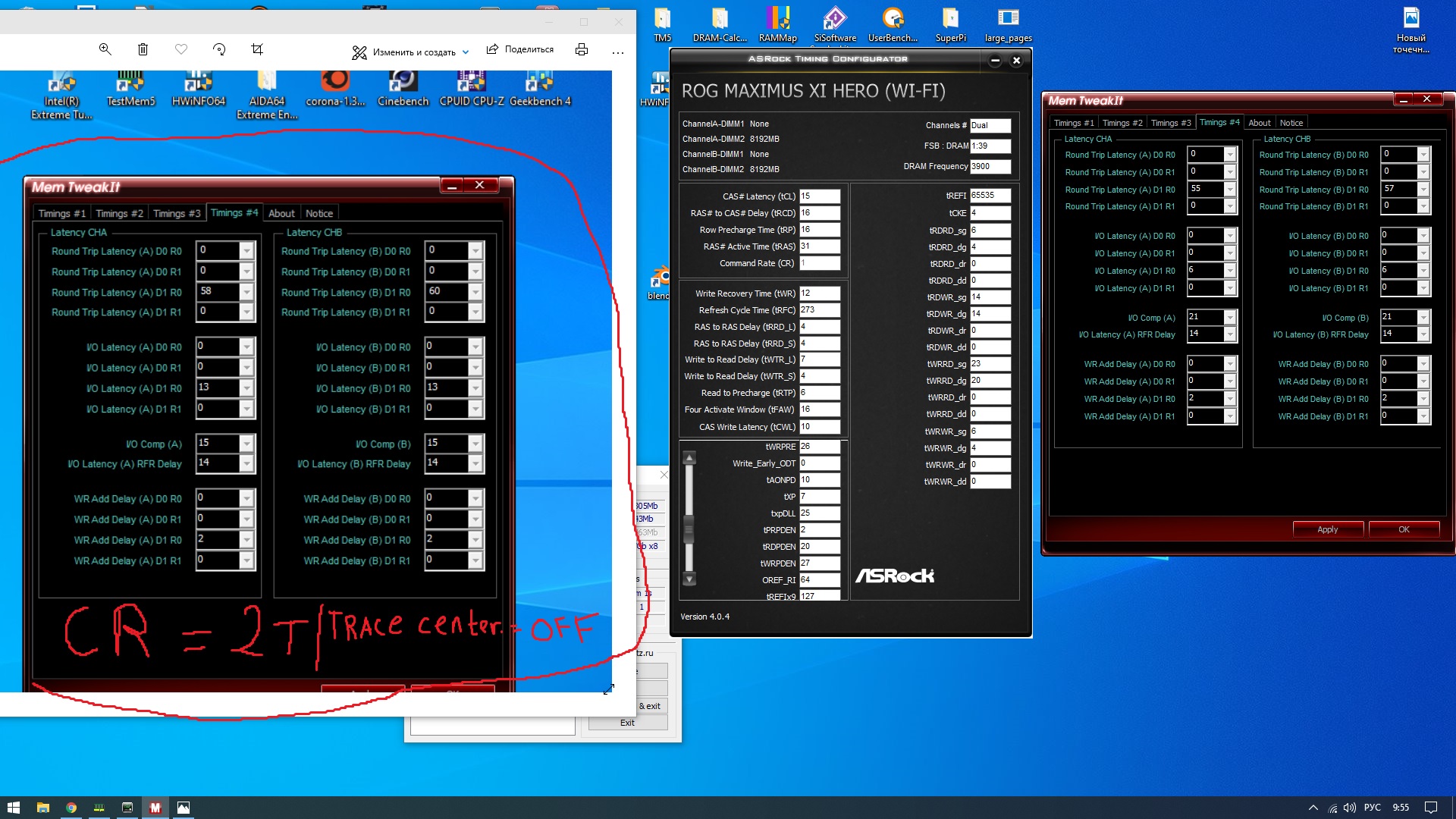Click the rotate image icon

tap(219, 49)
